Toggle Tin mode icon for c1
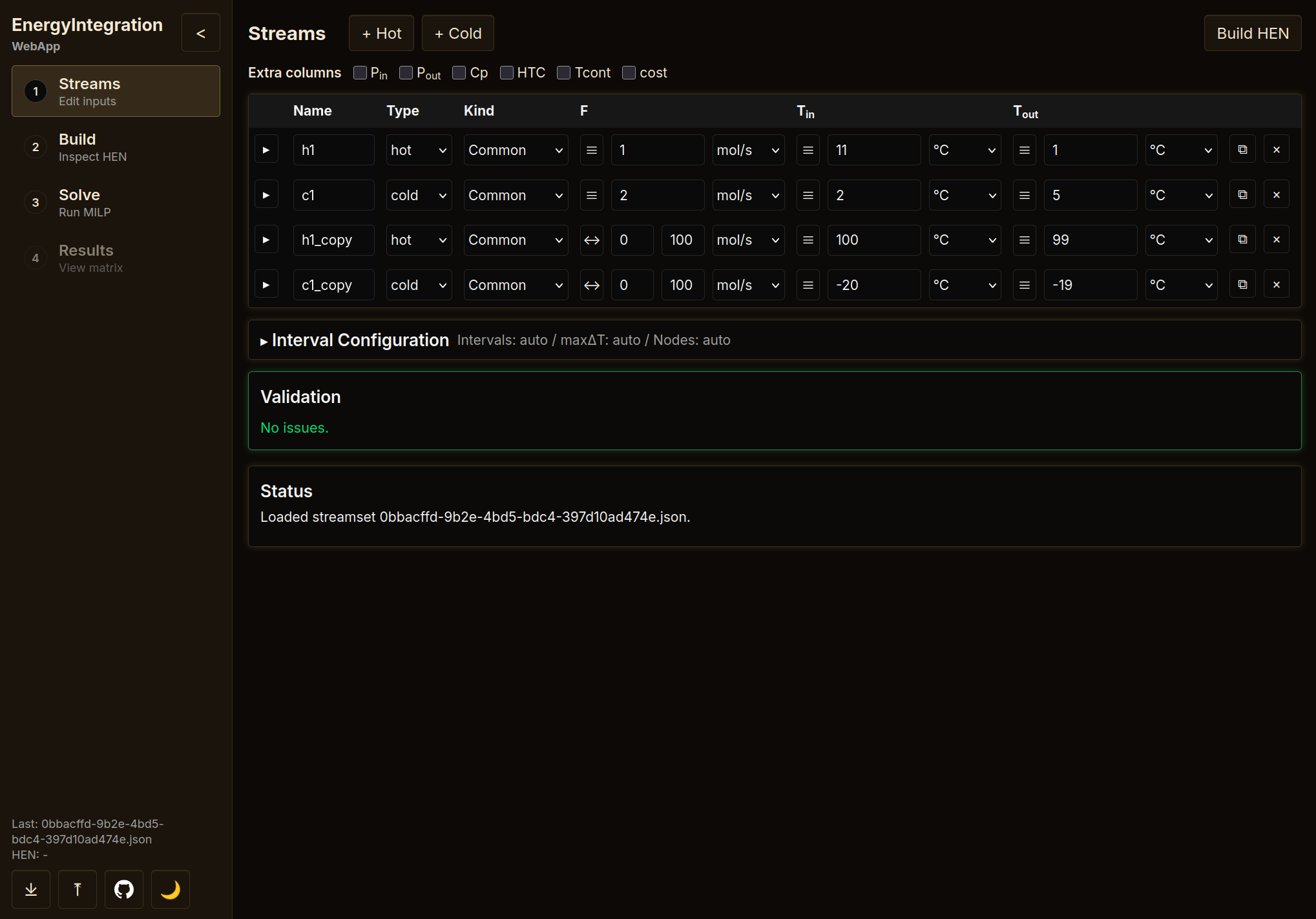1316x919 pixels. [x=808, y=195]
